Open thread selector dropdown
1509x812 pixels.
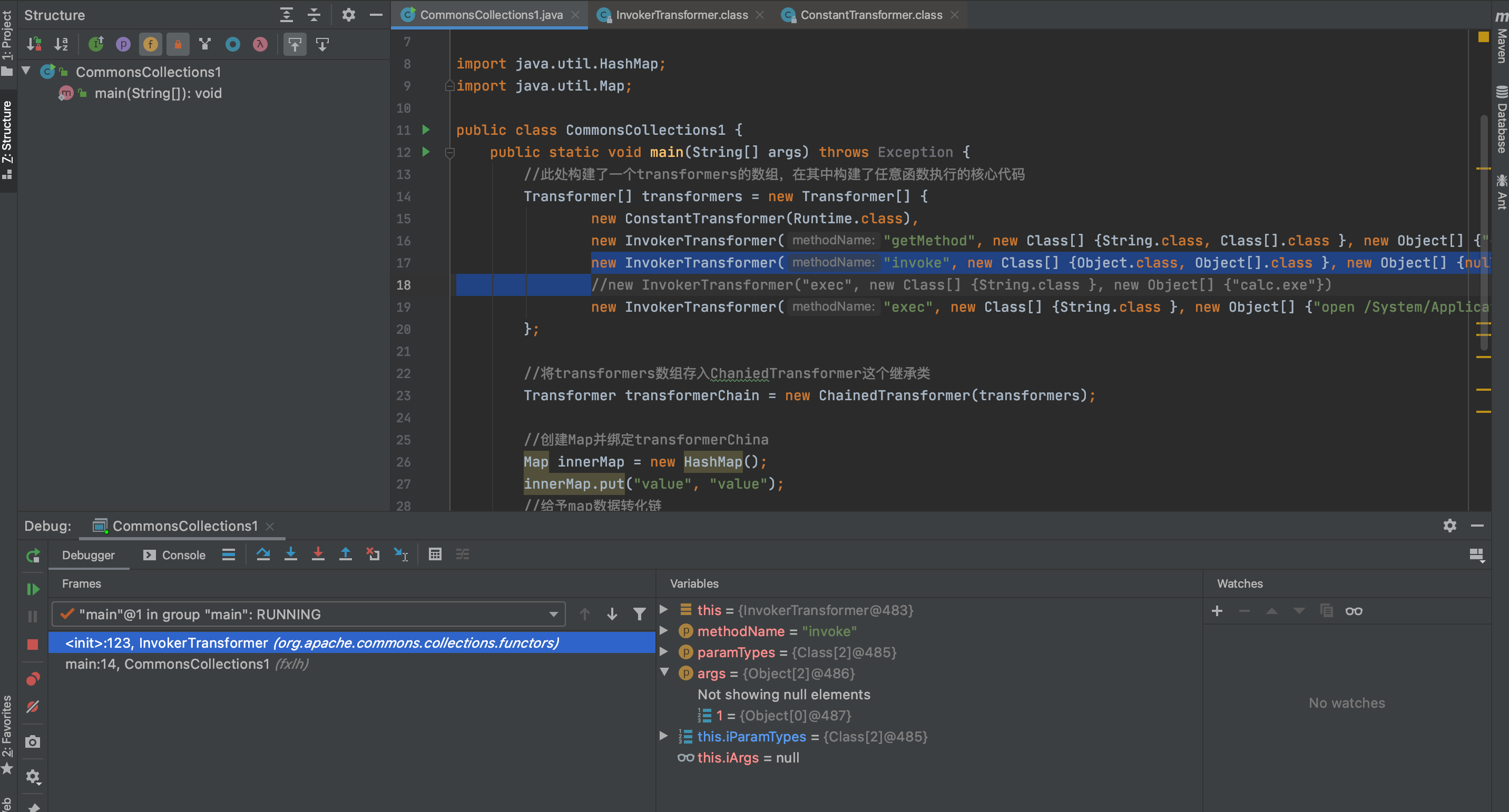tap(309, 613)
